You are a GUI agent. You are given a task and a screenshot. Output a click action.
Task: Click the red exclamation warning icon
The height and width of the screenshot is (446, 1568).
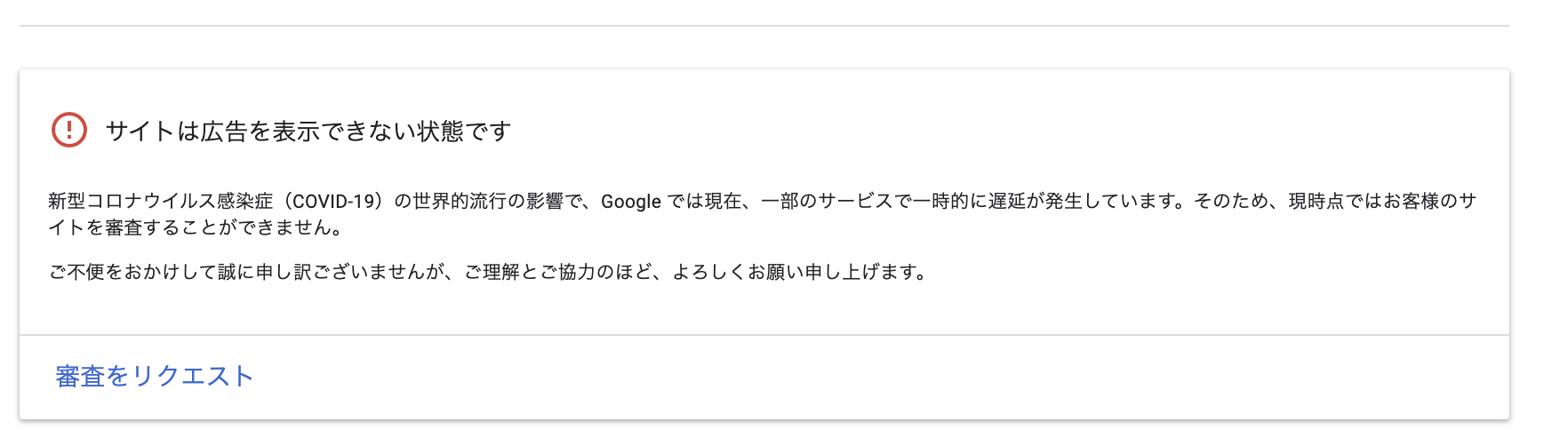click(x=69, y=131)
